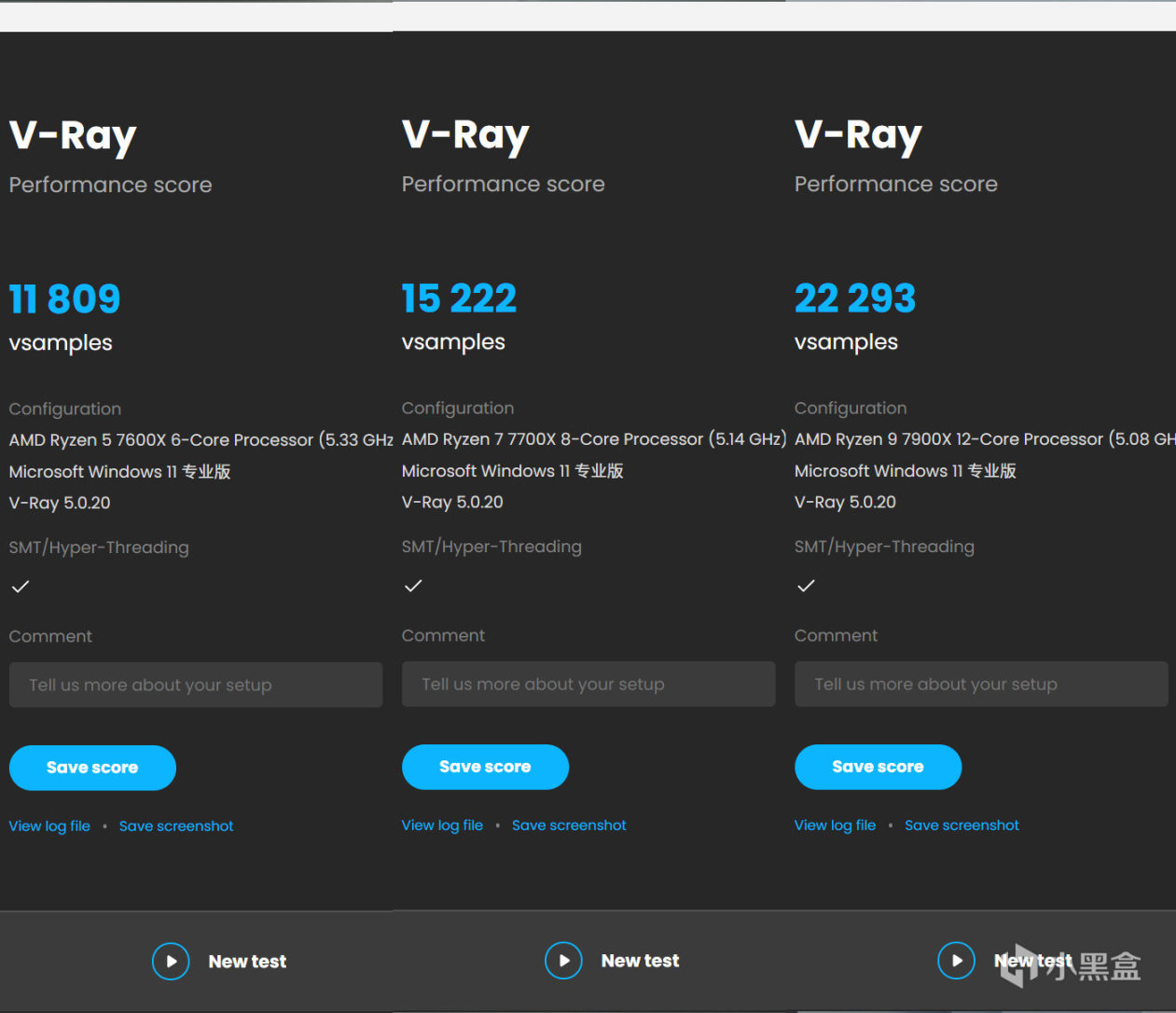The height and width of the screenshot is (1013, 1176).
Task: Select the V-Ray 5.0.20 text in the 7600X panel
Action: (x=60, y=503)
